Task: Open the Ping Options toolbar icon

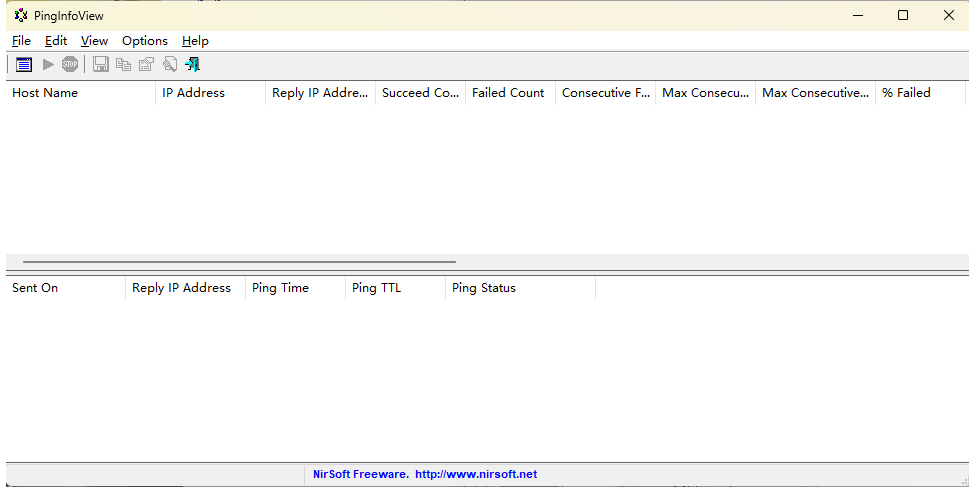Action: pos(24,64)
